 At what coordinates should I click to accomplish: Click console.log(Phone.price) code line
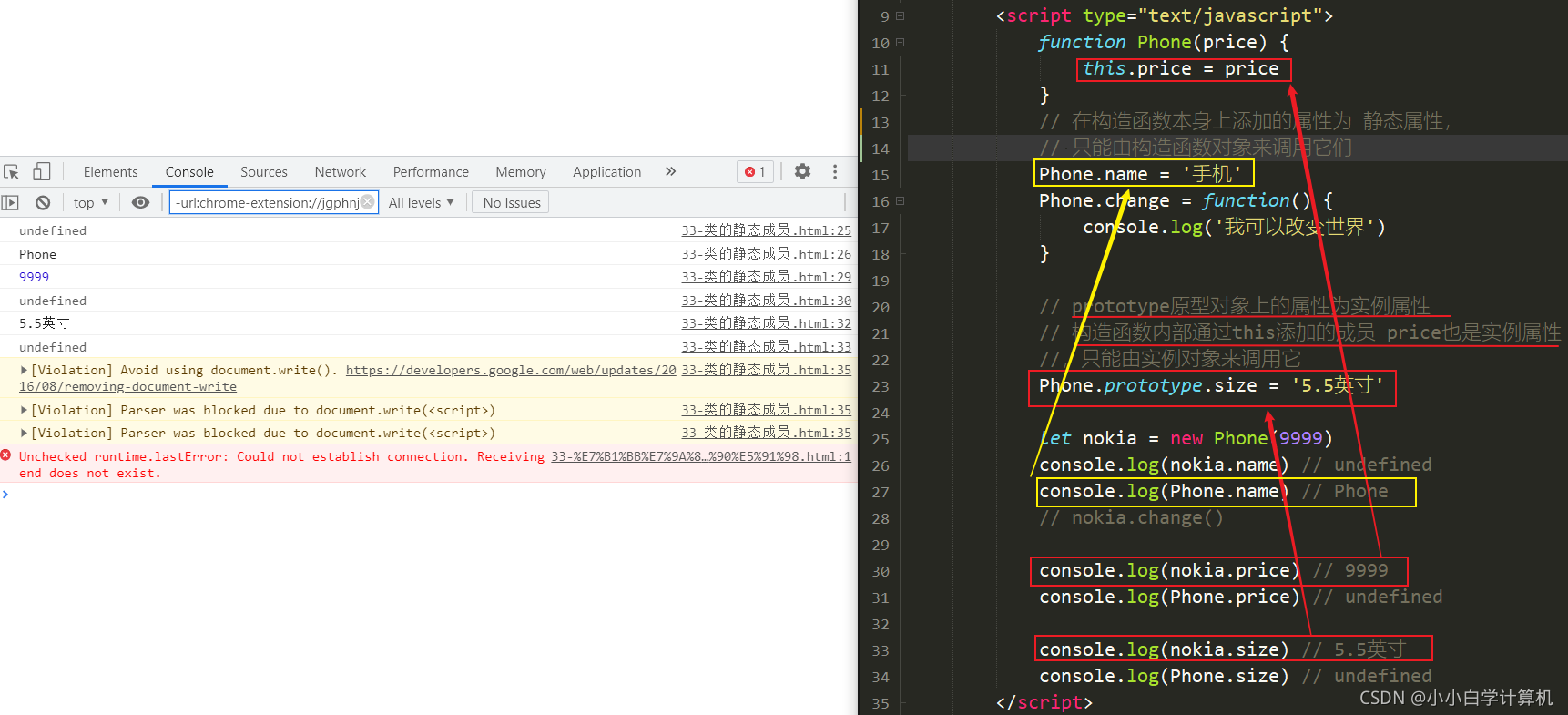click(x=1169, y=597)
